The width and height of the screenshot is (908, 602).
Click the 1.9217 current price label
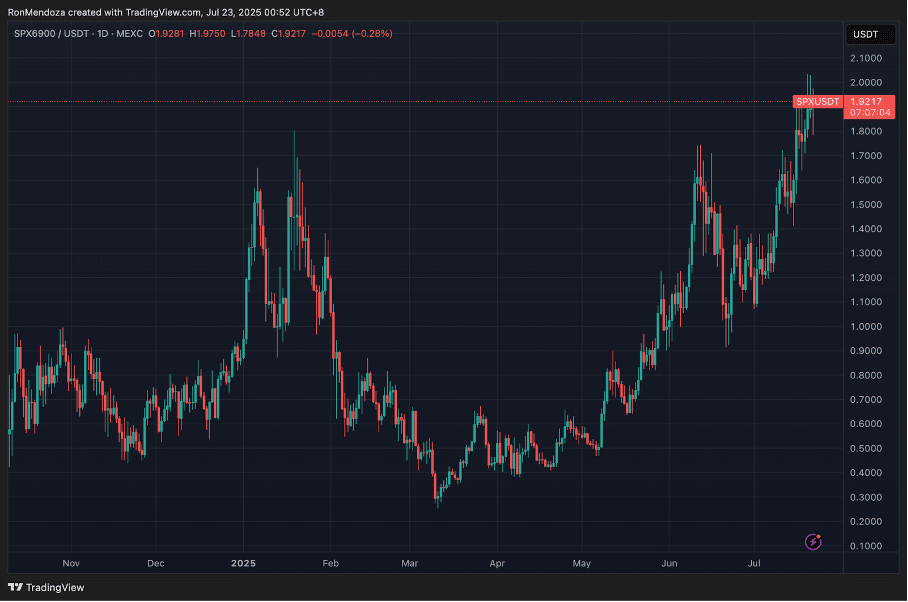pos(866,101)
